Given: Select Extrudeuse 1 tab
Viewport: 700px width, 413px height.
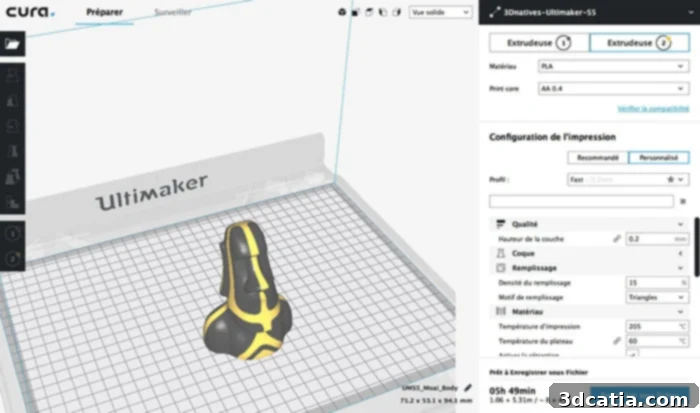Looking at the screenshot, I should pyautogui.click(x=539, y=43).
